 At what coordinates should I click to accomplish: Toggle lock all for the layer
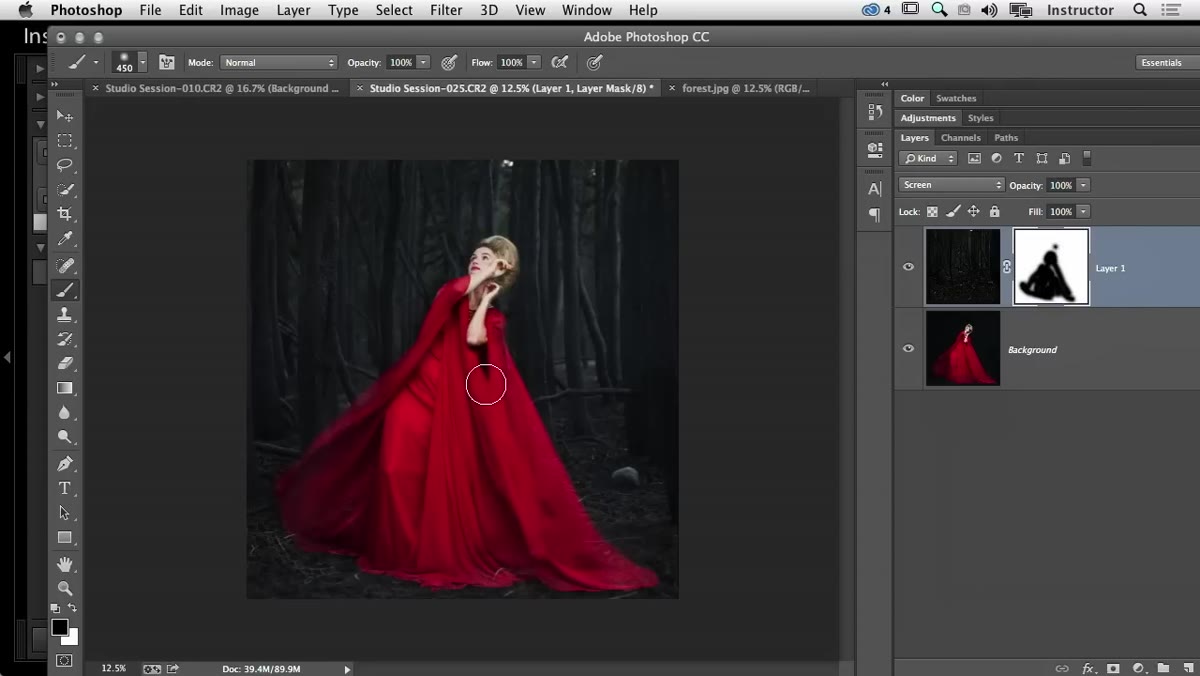pyautogui.click(x=994, y=212)
